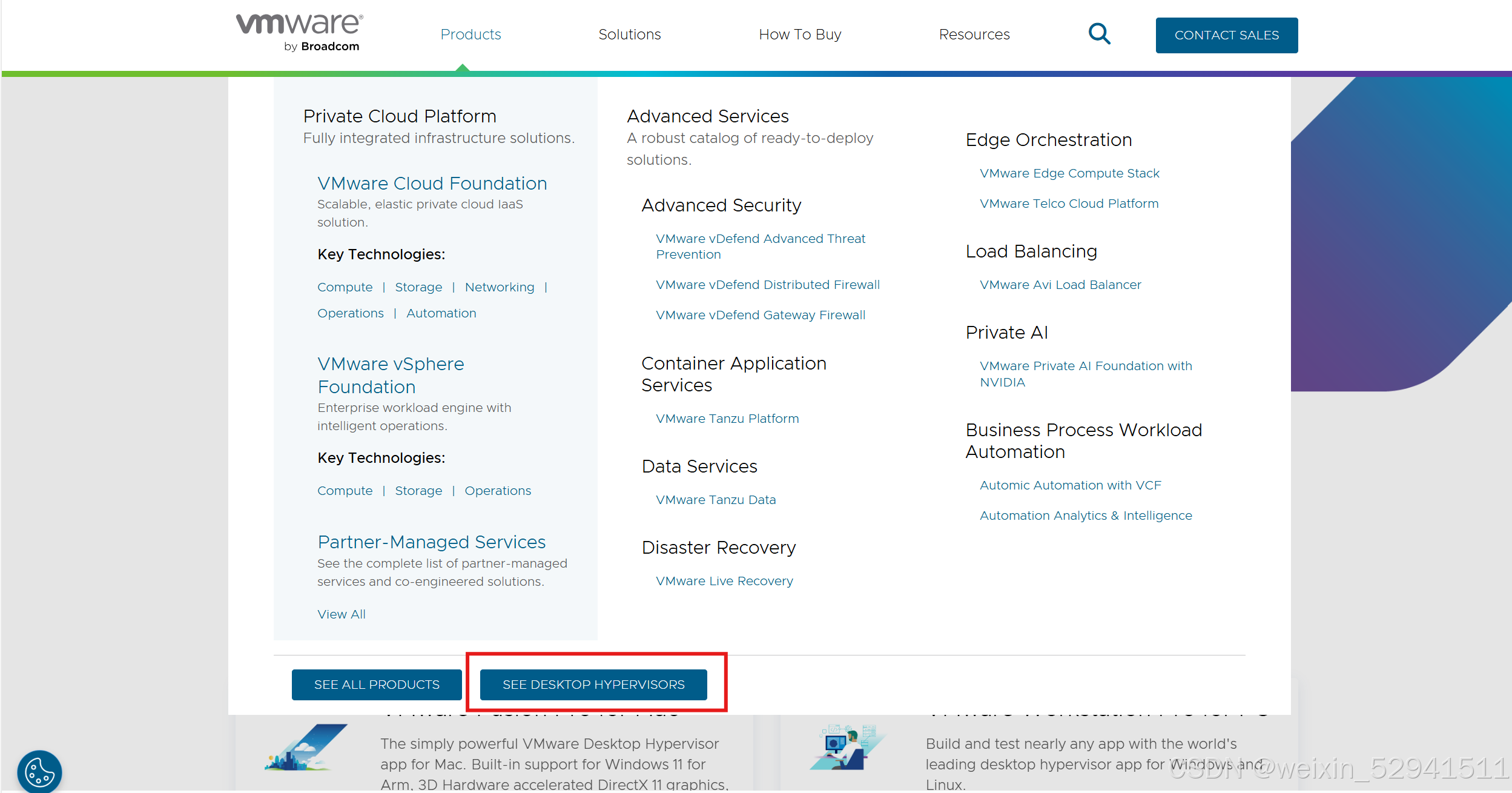
Task: Collapse the Products mega menu
Action: pyautogui.click(x=470, y=35)
